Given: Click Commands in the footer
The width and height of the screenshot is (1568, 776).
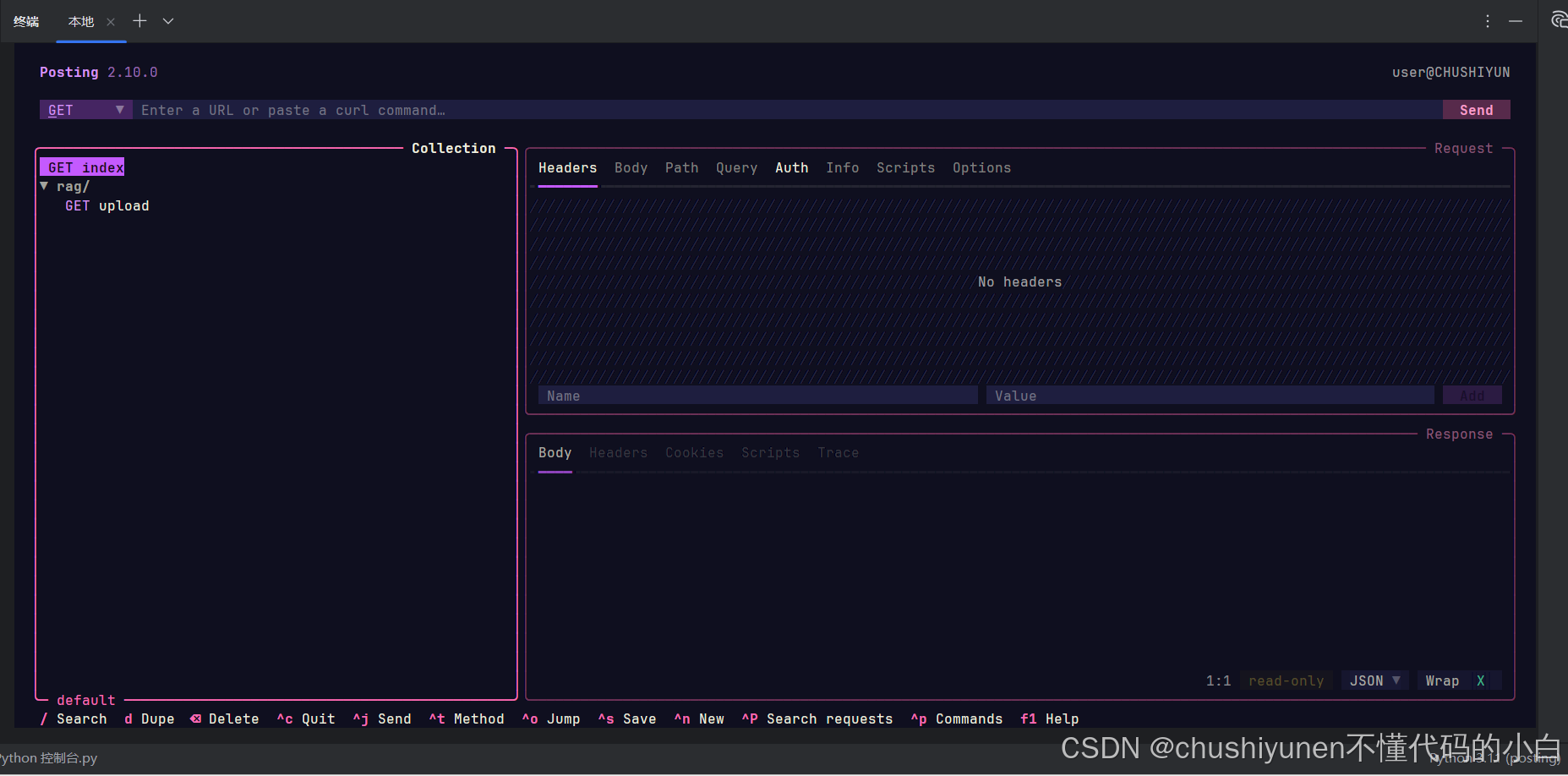Looking at the screenshot, I should 956,719.
